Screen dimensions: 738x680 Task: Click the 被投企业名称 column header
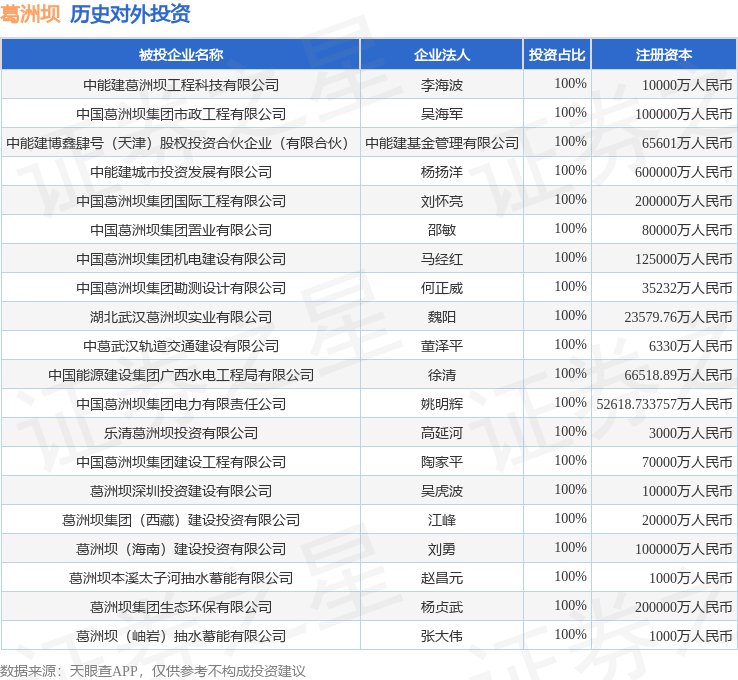pyautogui.click(x=181, y=55)
